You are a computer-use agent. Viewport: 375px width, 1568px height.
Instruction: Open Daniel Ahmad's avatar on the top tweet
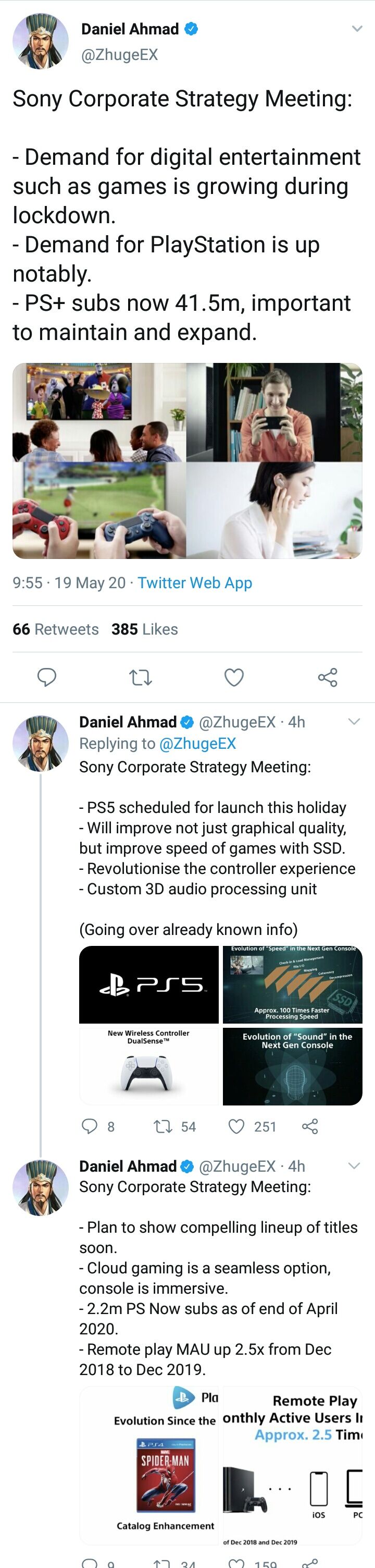[x=40, y=41]
